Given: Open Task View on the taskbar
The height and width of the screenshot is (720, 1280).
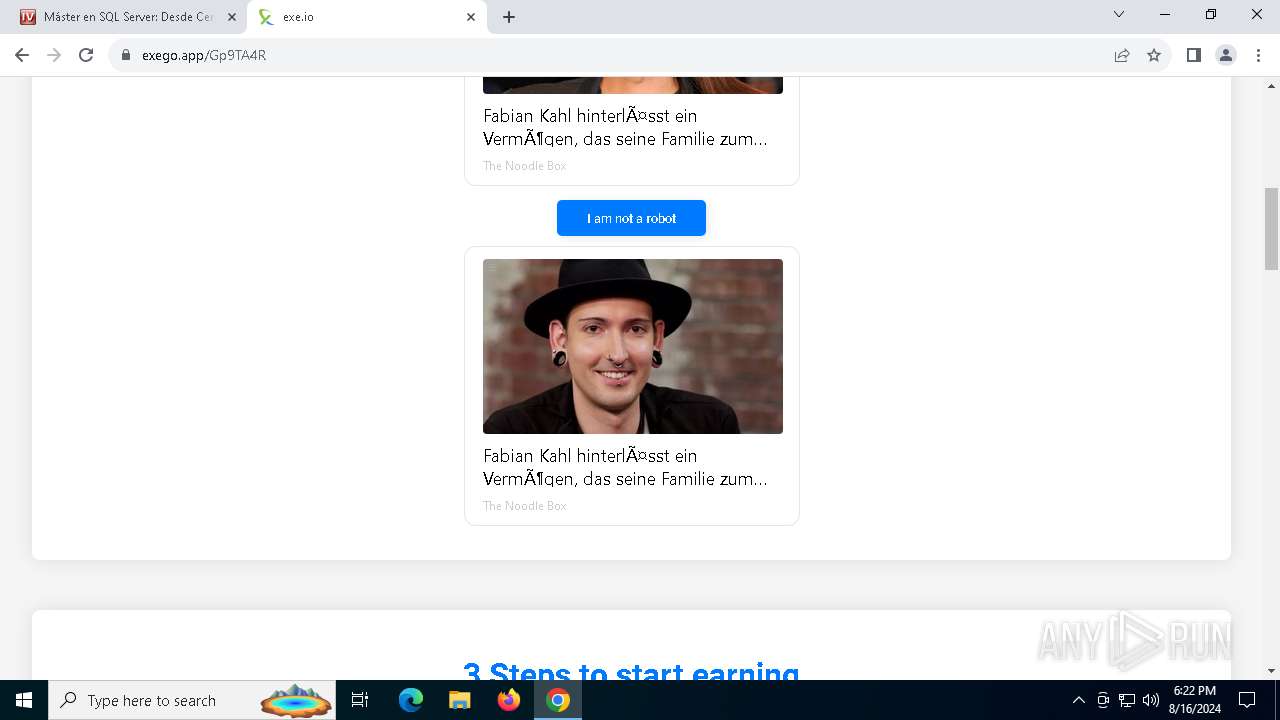Looking at the screenshot, I should coord(361,700).
